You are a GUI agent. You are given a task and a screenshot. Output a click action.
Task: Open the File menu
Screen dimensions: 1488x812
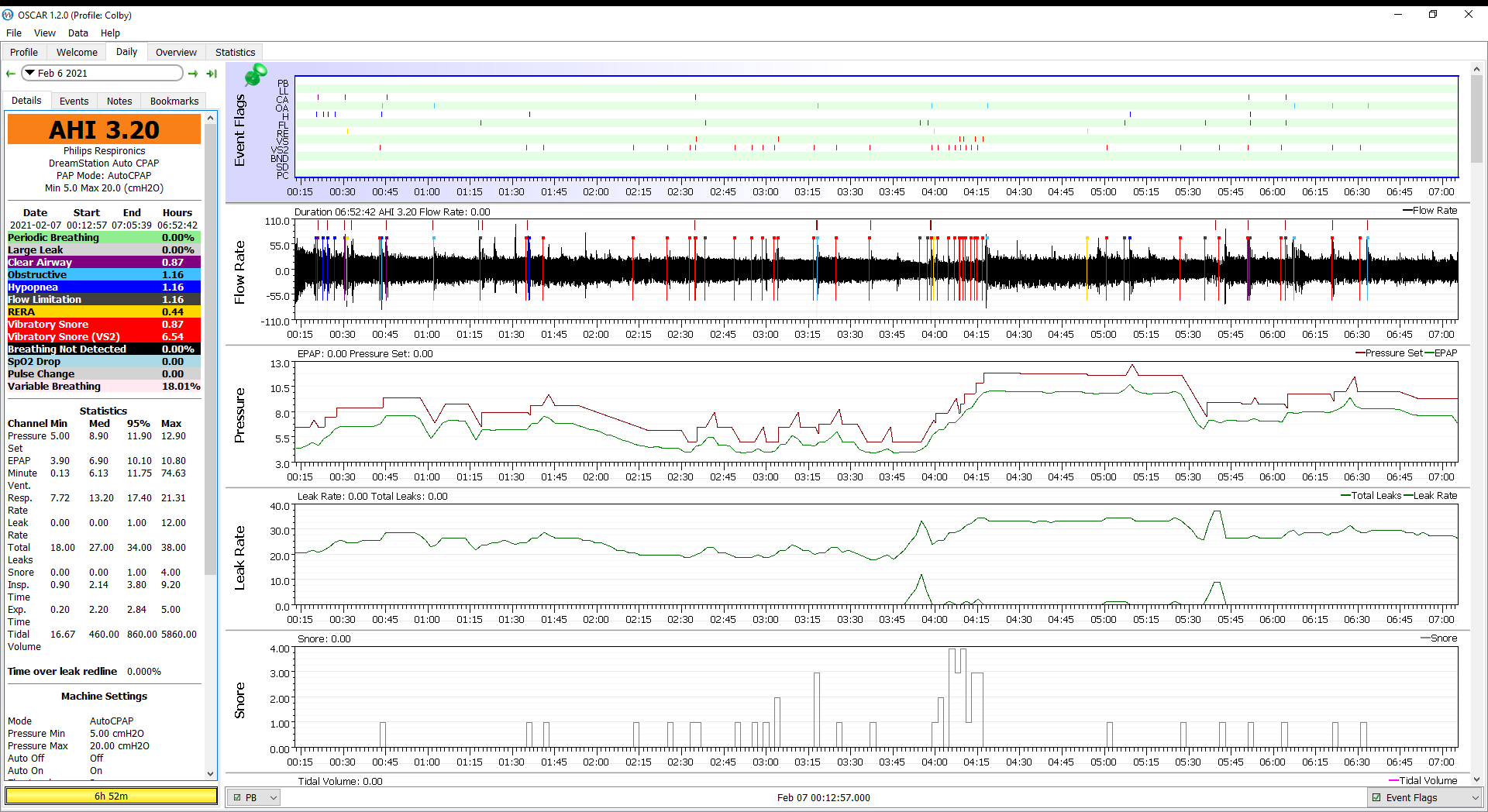[x=14, y=33]
